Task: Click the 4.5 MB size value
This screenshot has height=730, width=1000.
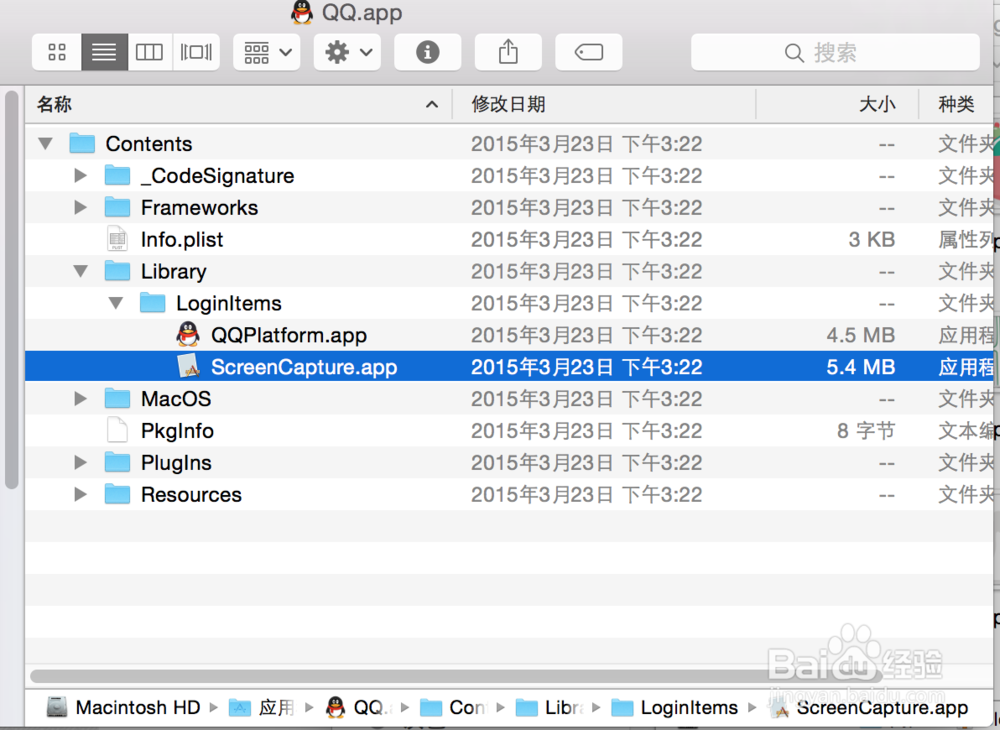Action: pos(861,335)
